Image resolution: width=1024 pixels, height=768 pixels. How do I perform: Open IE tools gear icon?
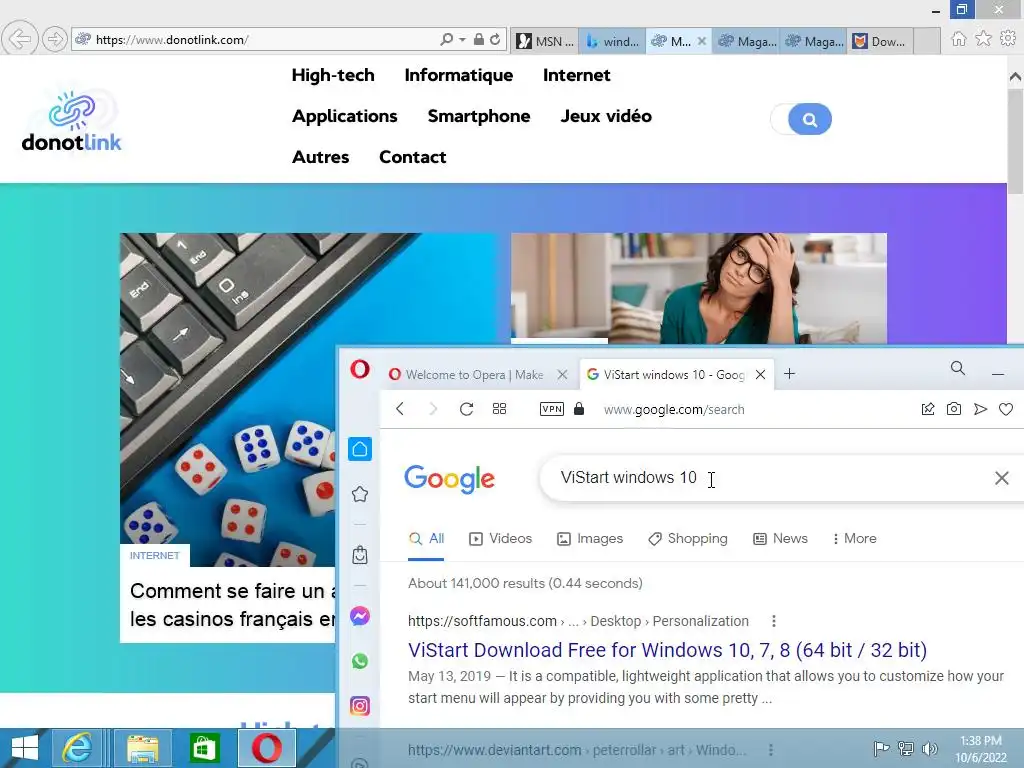coord(1008,39)
